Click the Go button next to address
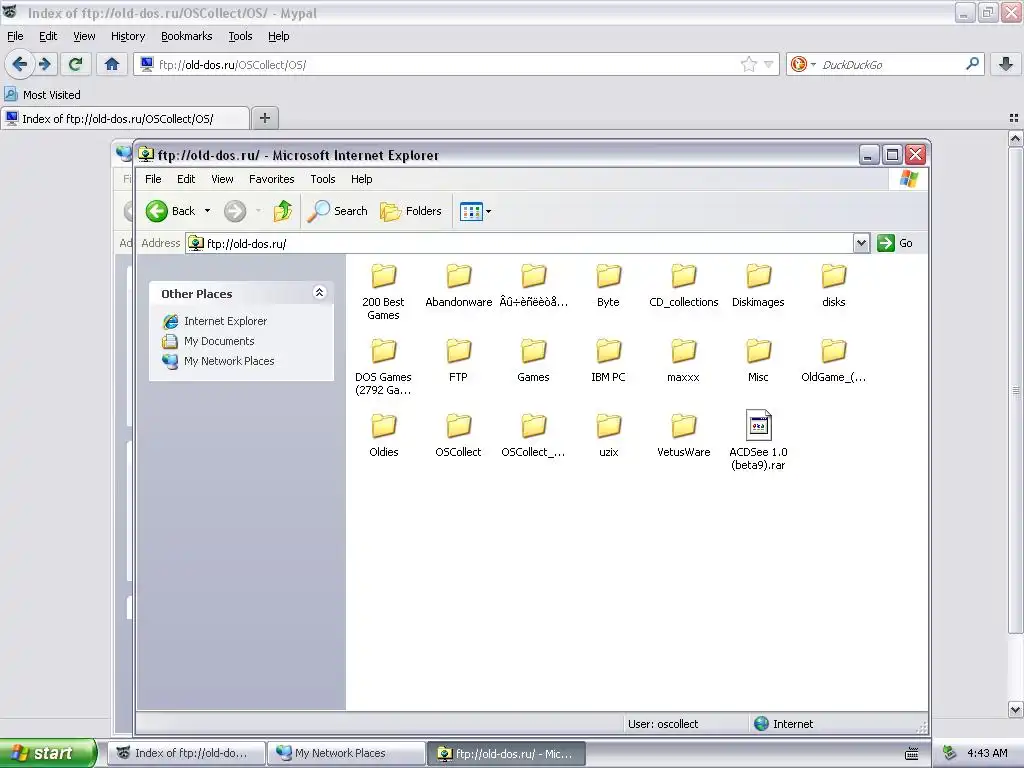The height and width of the screenshot is (768, 1024). pos(895,243)
